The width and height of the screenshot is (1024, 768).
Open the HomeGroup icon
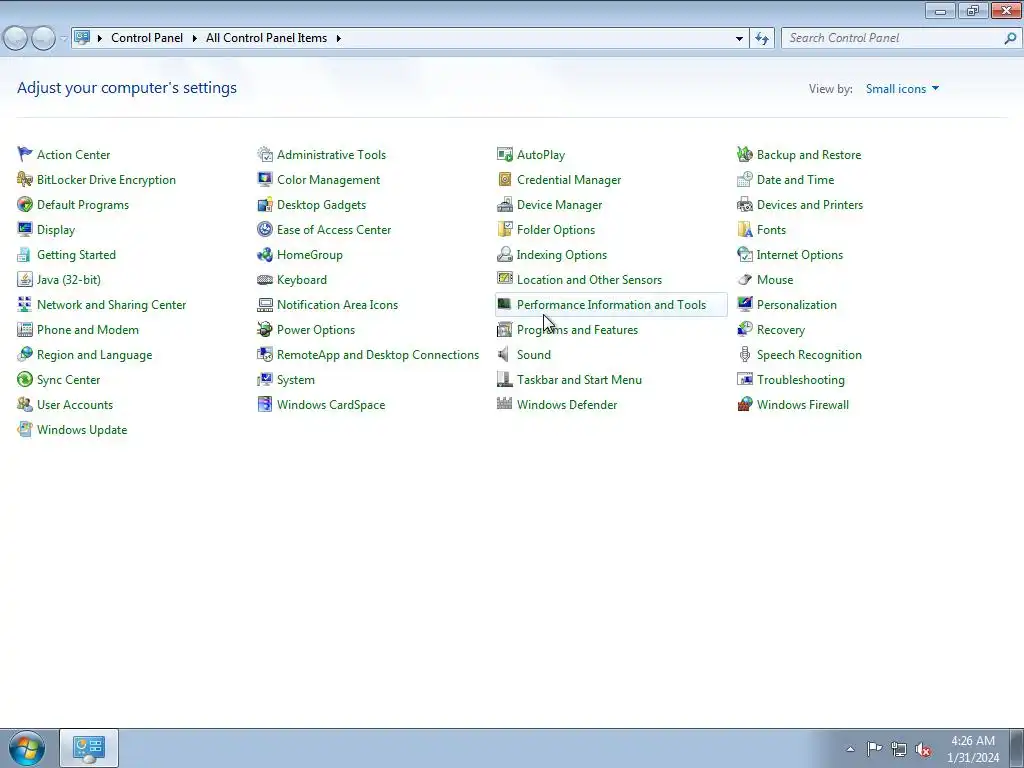tap(264, 255)
